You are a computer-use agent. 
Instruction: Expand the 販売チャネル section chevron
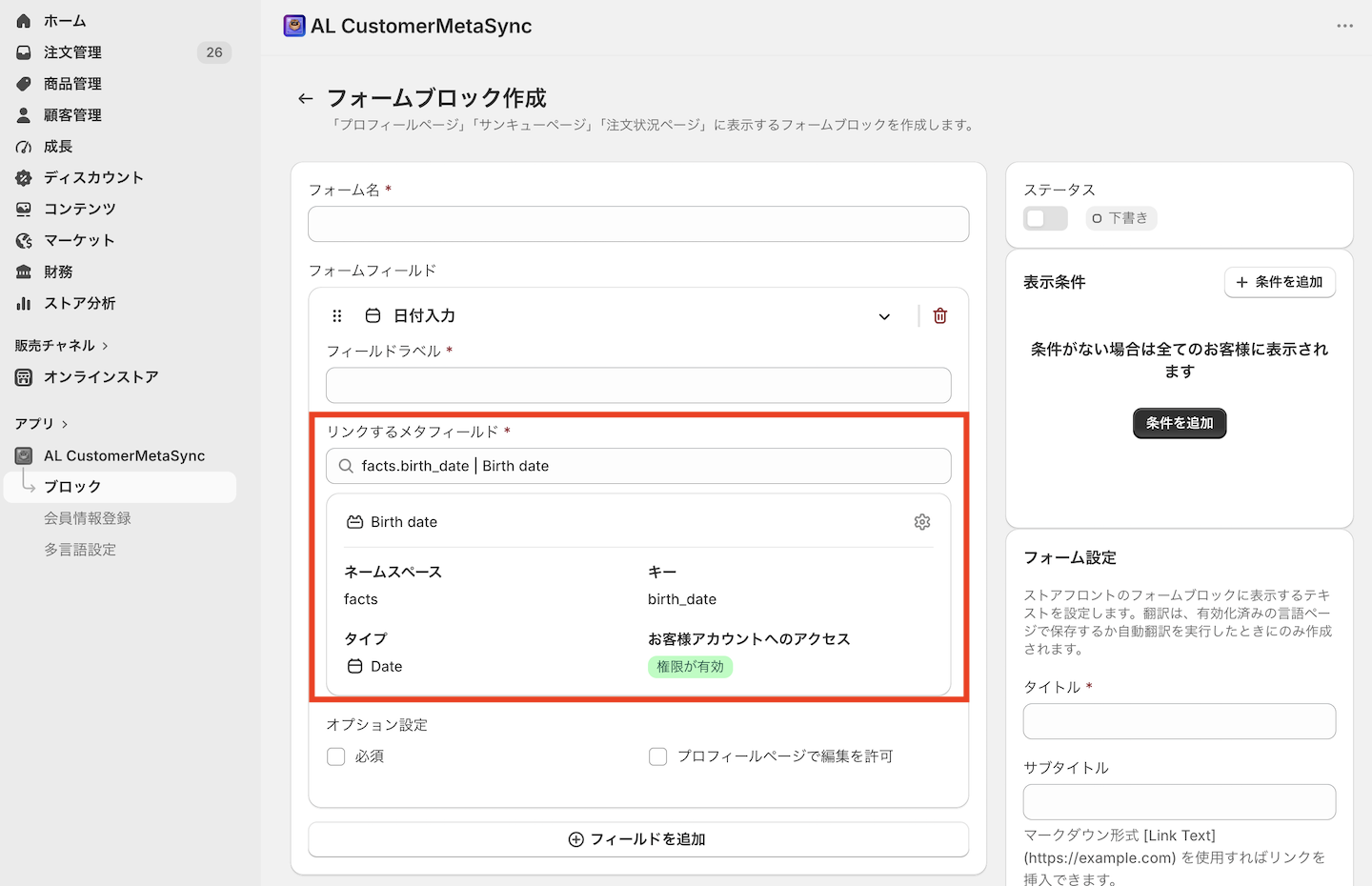105,346
